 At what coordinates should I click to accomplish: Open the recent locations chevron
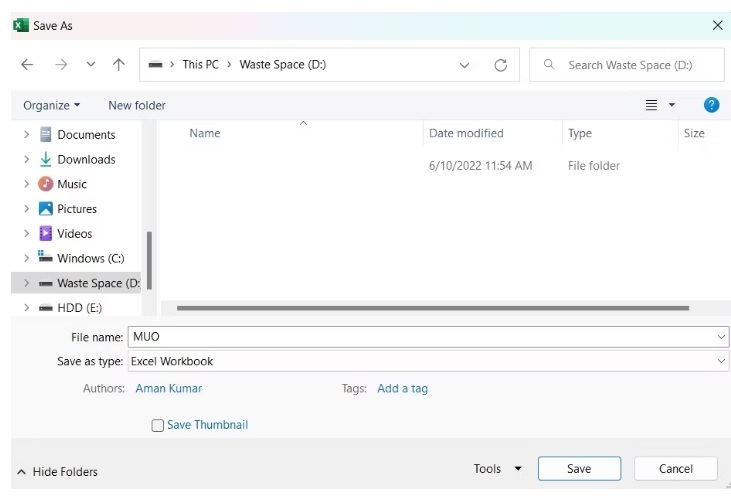91,64
